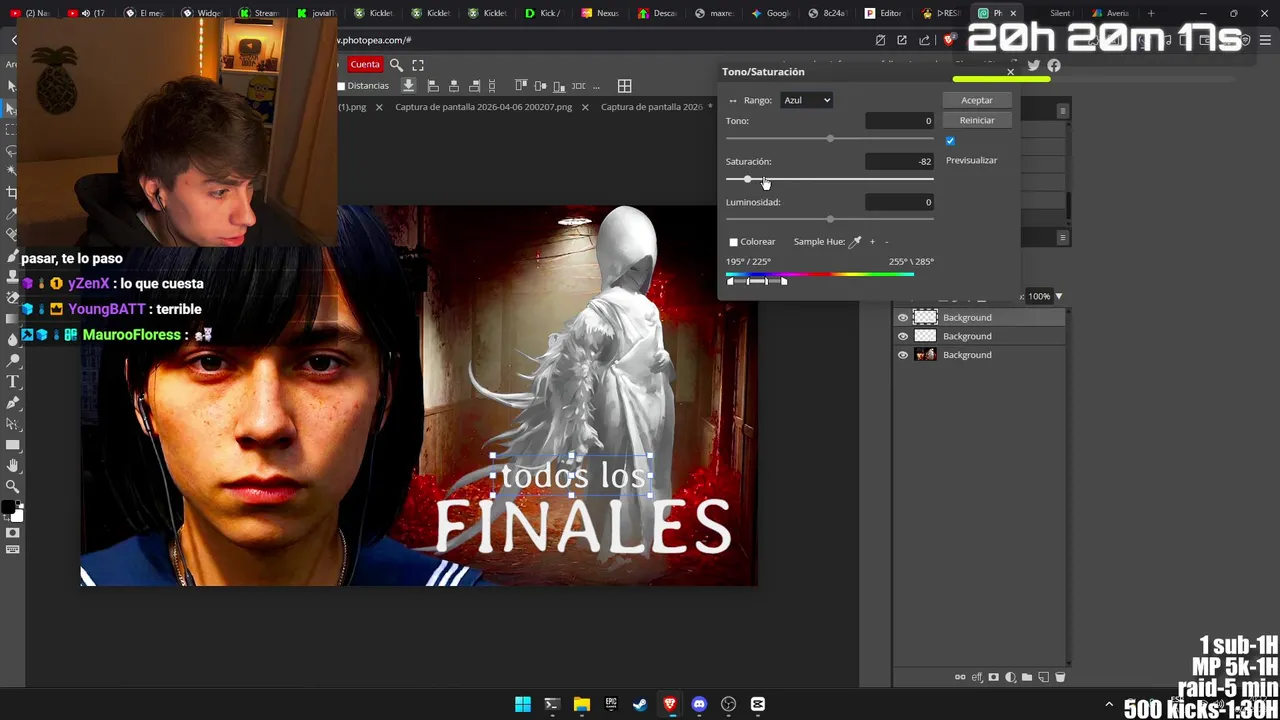Click the add-to-sample plus icon
Screen dimensions: 1280x720
pos(872,241)
